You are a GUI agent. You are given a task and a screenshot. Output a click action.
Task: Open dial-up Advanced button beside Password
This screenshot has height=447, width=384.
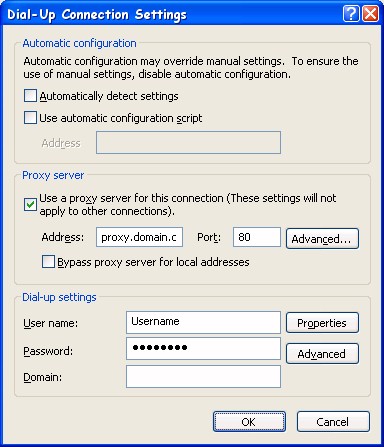click(x=322, y=353)
